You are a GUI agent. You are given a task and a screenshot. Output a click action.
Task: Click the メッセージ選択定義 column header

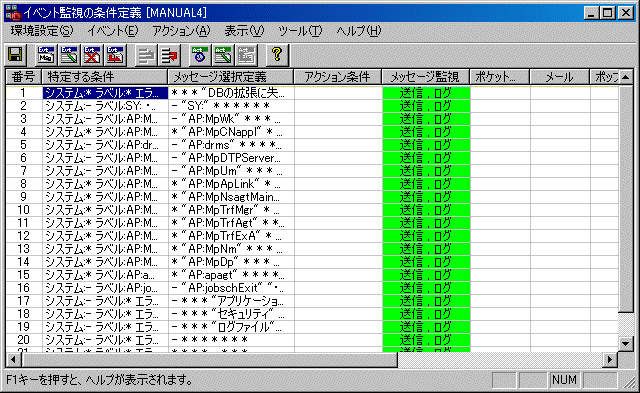[231, 77]
